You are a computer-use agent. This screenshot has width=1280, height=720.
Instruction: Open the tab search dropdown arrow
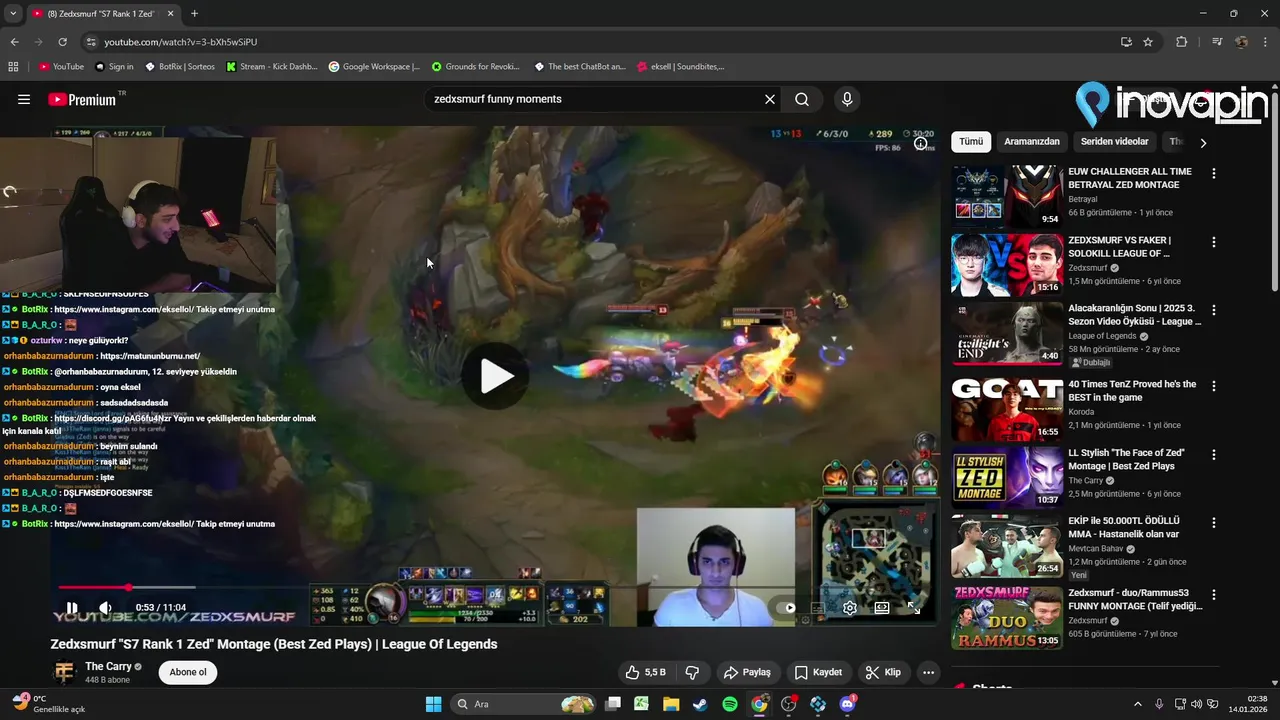click(13, 14)
